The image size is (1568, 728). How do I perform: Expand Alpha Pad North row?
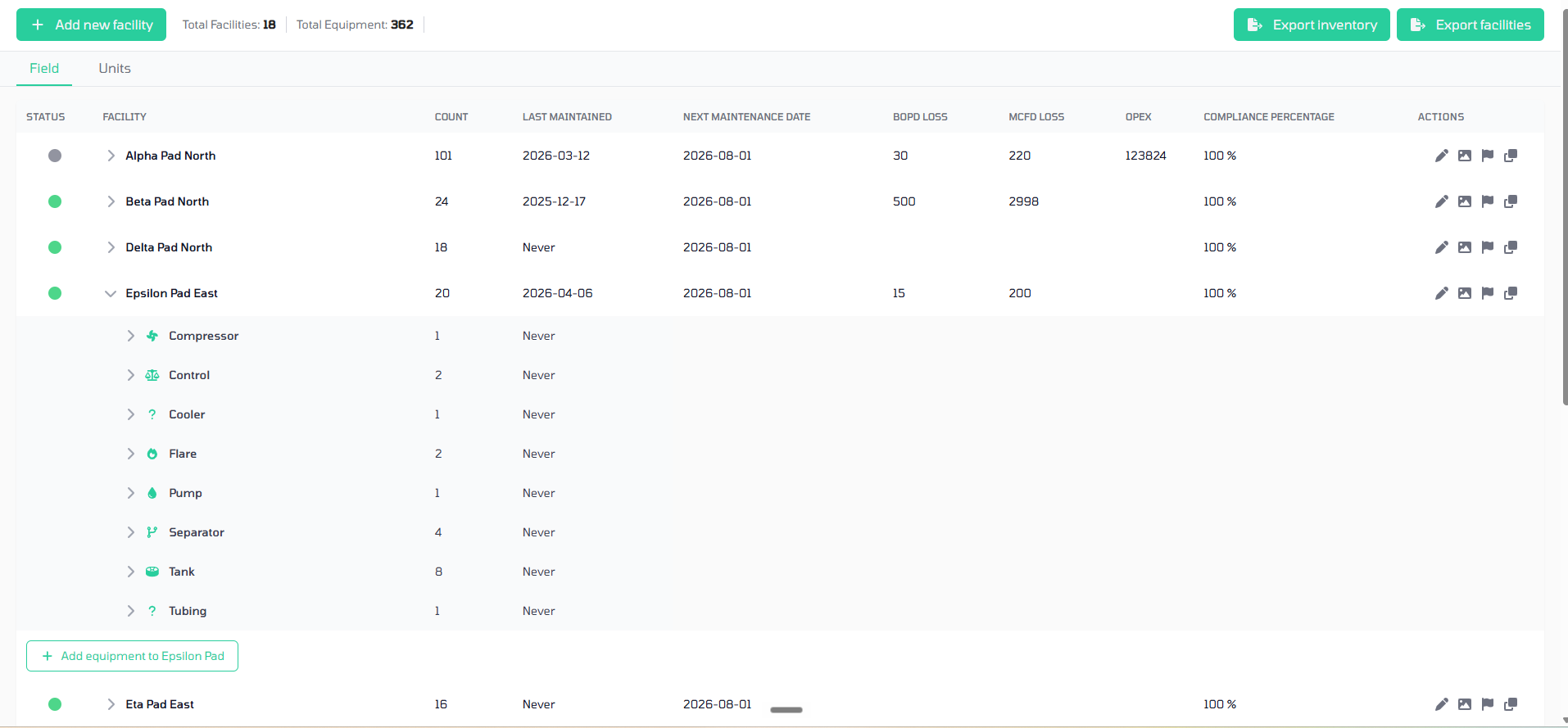pyautogui.click(x=111, y=156)
